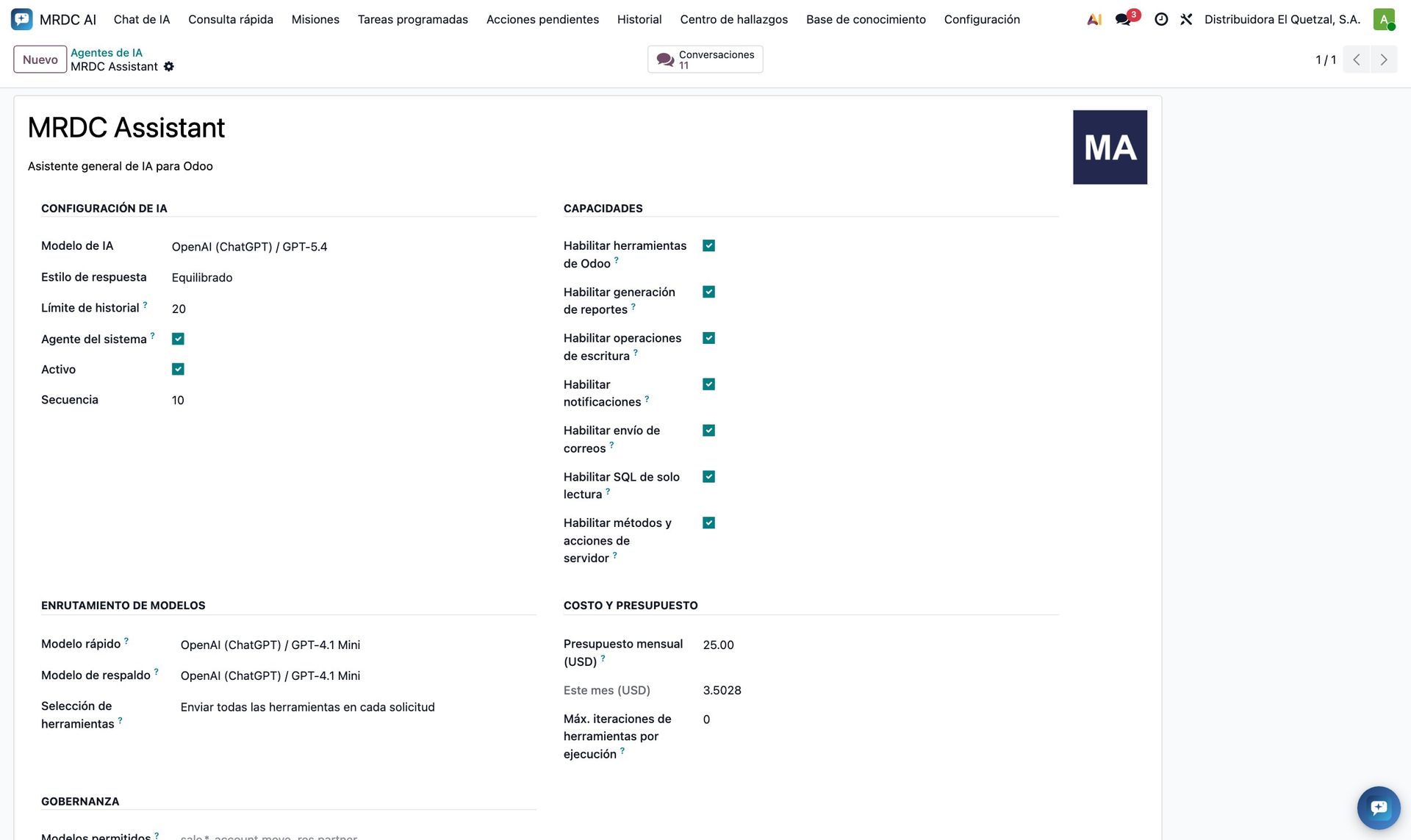Disable Habilitar operaciones de escritura checkbox
Screen dimensions: 1411x840
point(708,338)
